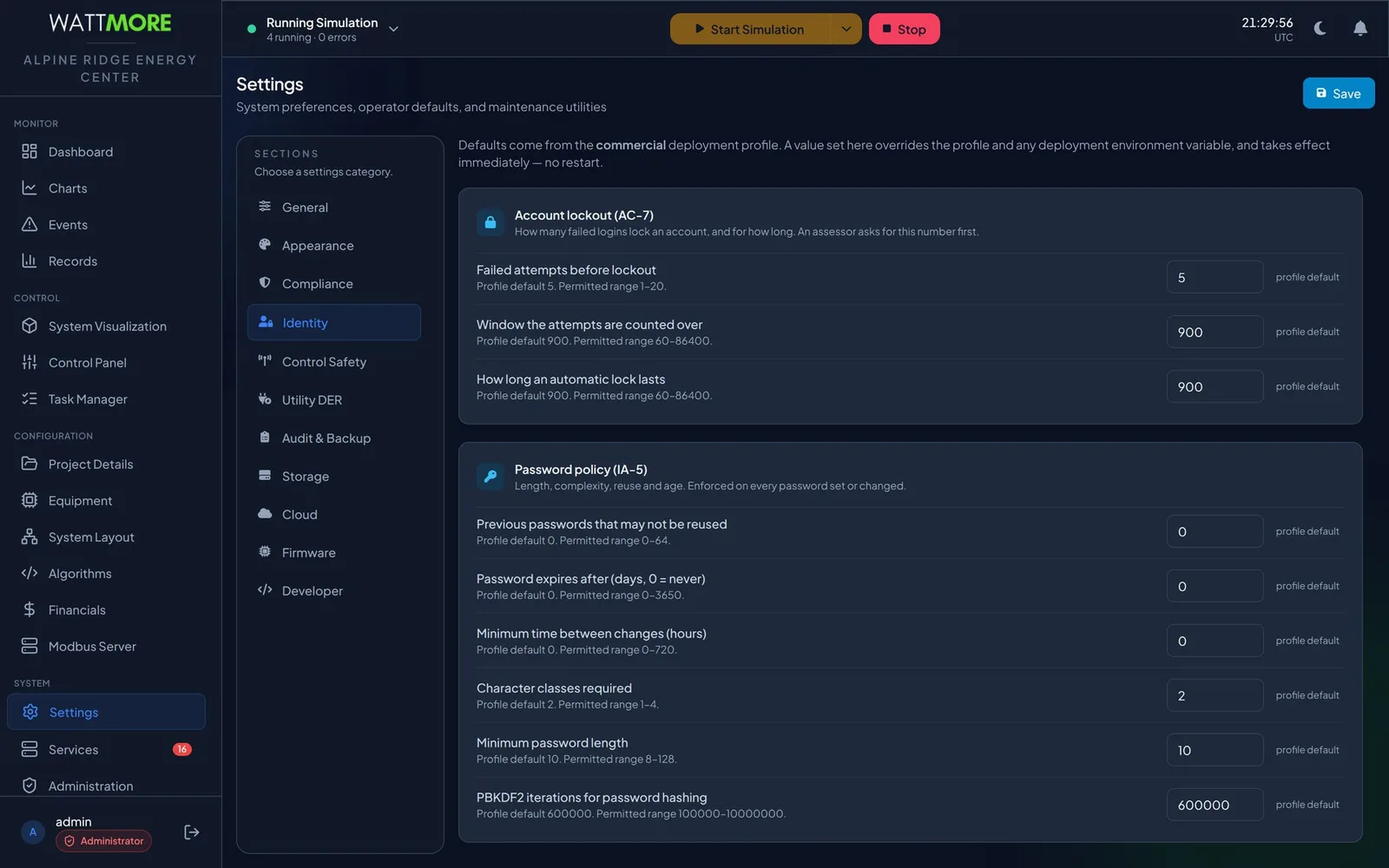This screenshot has height=868, width=1389.
Task: Edit Password expires after days field
Action: click(1215, 587)
